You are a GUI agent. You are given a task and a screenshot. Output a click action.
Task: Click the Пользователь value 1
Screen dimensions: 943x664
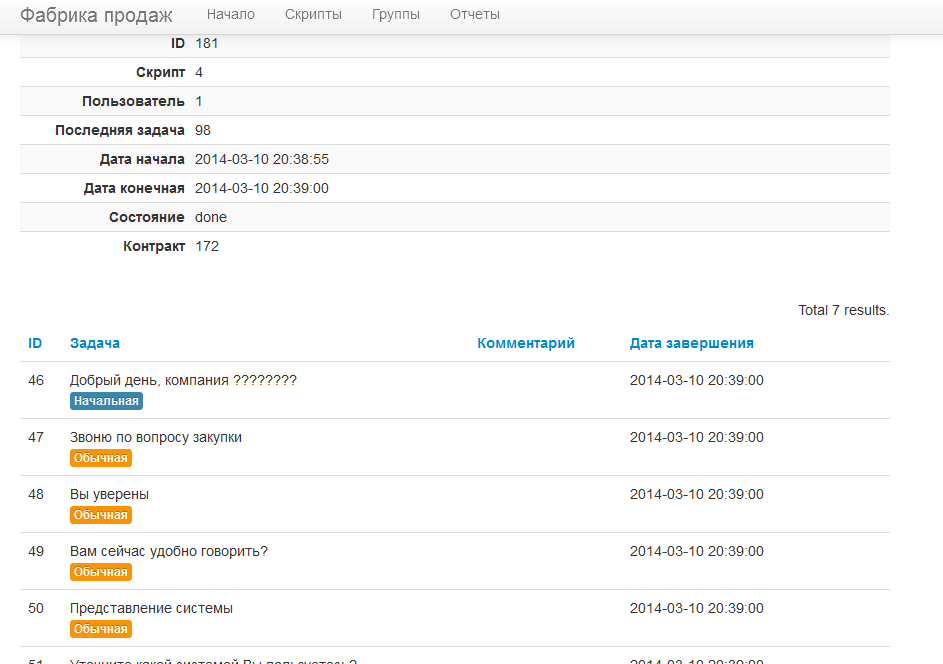pos(199,102)
